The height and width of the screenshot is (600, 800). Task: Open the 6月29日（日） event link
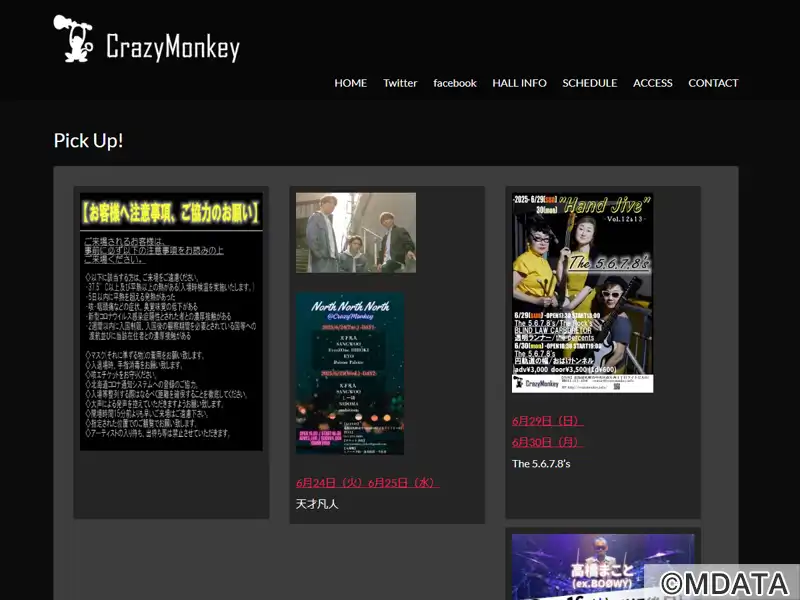547,421
